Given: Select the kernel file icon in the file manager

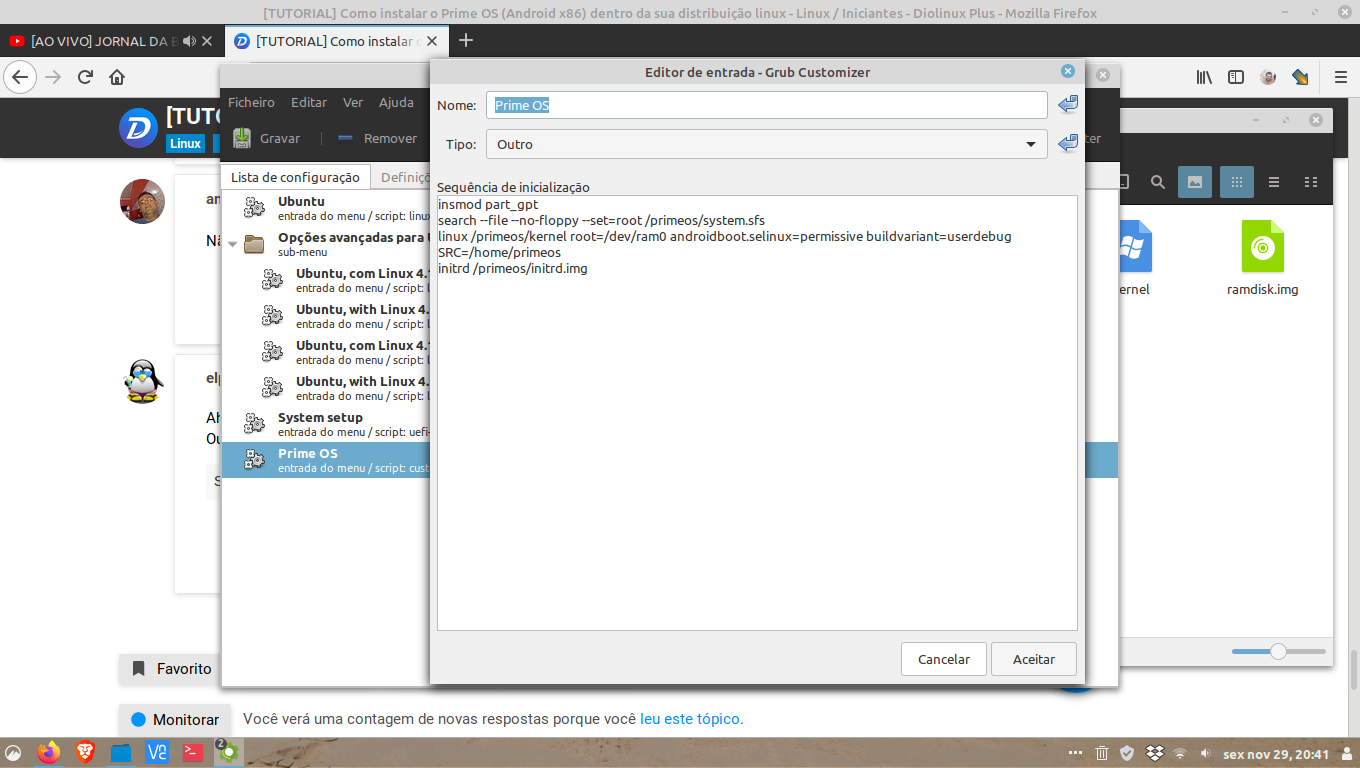Looking at the screenshot, I should point(1135,247).
